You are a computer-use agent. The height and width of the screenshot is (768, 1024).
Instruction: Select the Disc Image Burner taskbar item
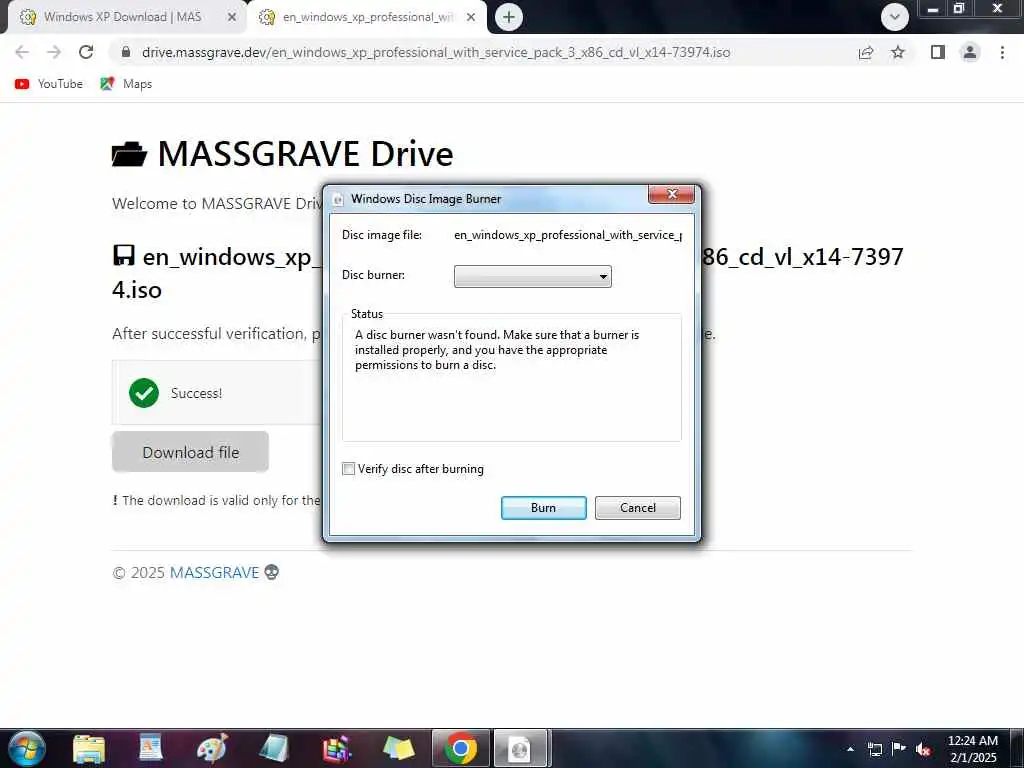520,748
